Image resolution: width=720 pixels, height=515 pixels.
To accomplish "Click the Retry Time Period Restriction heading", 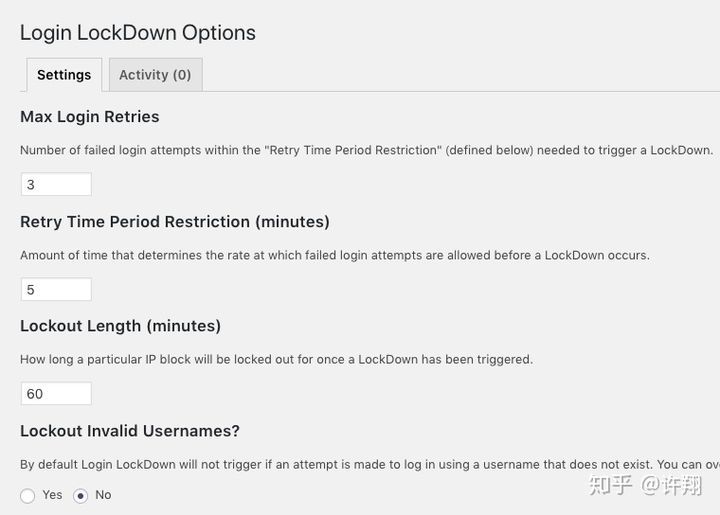I will [x=175, y=222].
